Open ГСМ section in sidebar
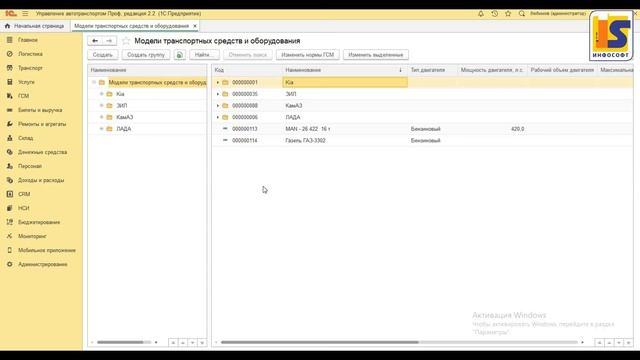 click(23, 96)
